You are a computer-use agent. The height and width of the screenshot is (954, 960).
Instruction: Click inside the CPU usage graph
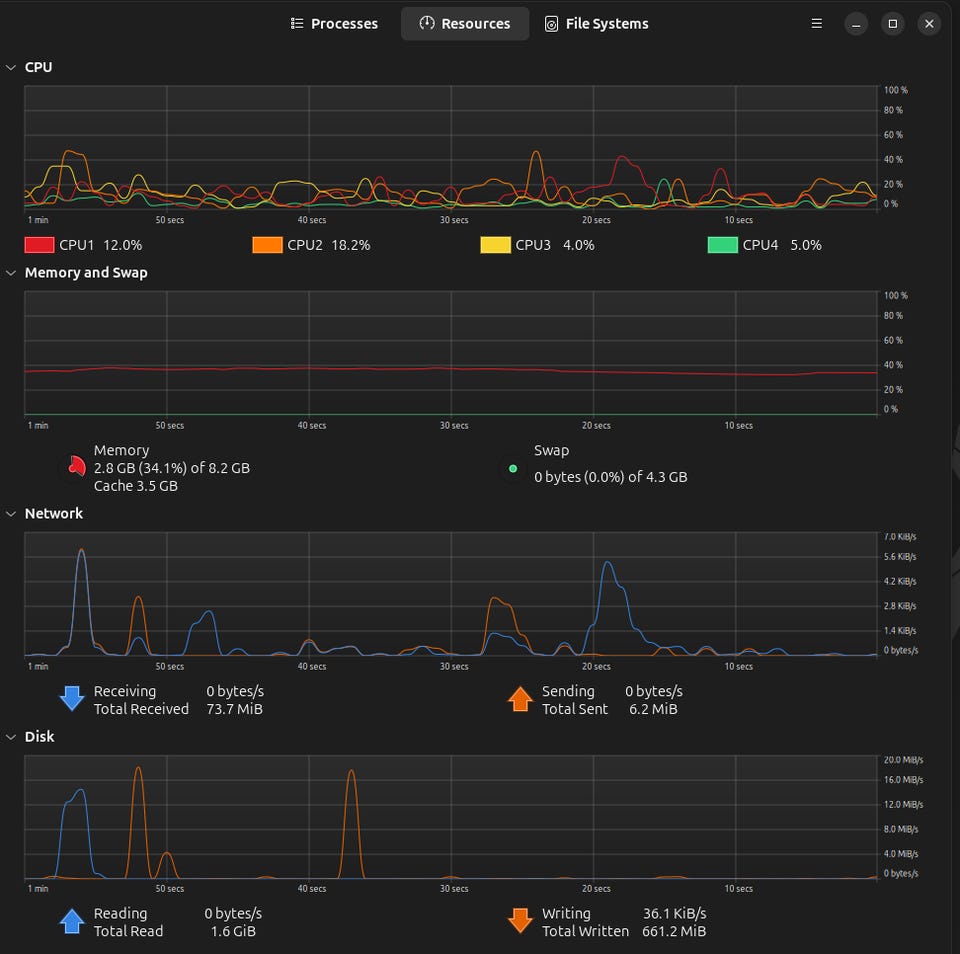[x=451, y=148]
